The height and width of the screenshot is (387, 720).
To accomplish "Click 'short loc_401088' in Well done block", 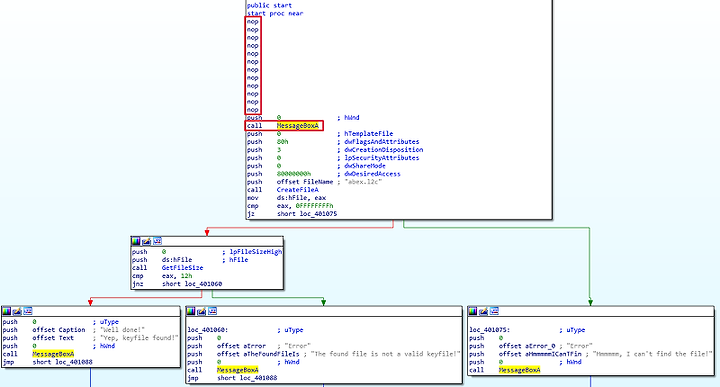I will point(62,362).
